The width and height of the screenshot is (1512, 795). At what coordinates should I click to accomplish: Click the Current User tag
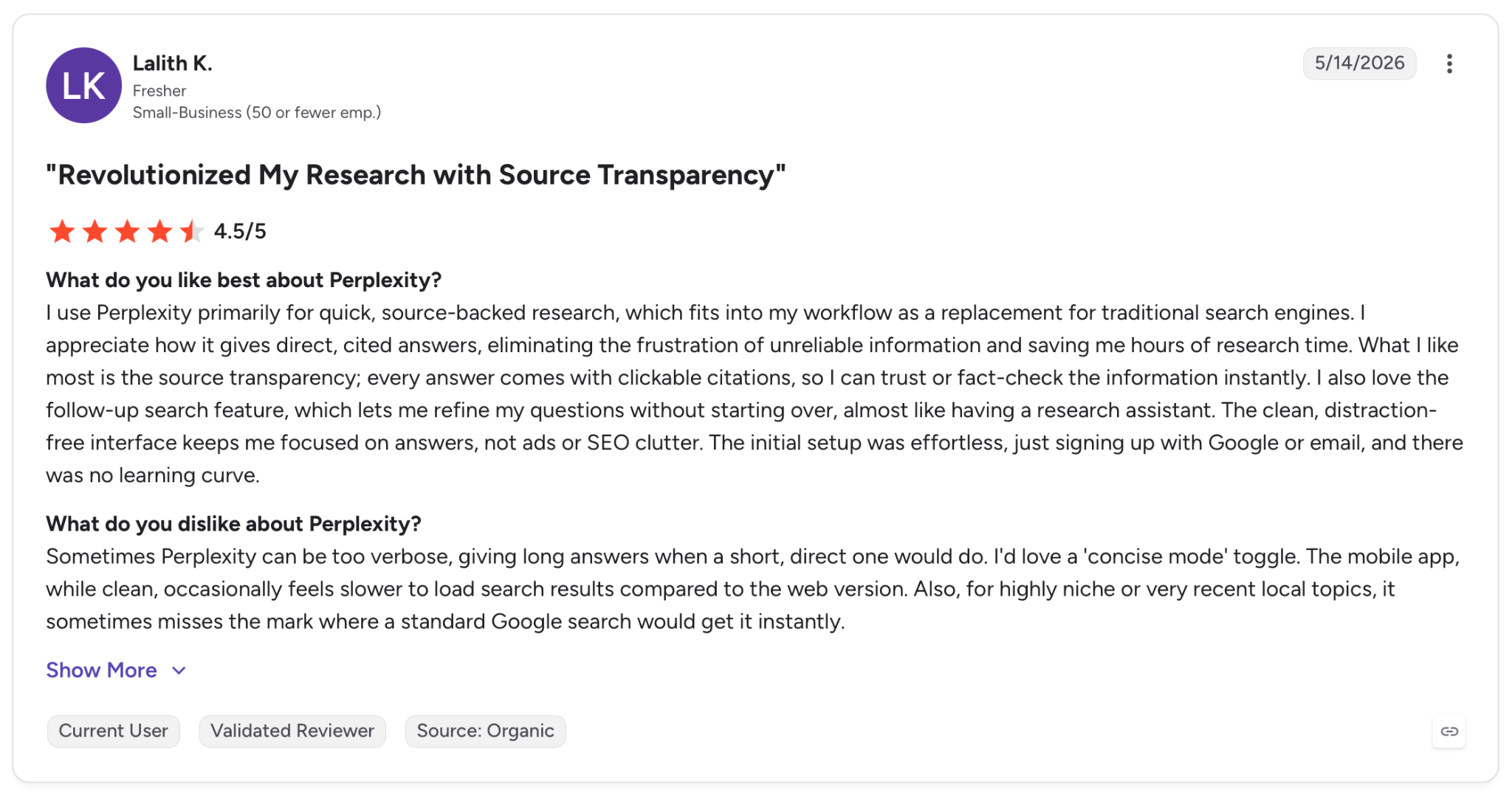pos(114,731)
